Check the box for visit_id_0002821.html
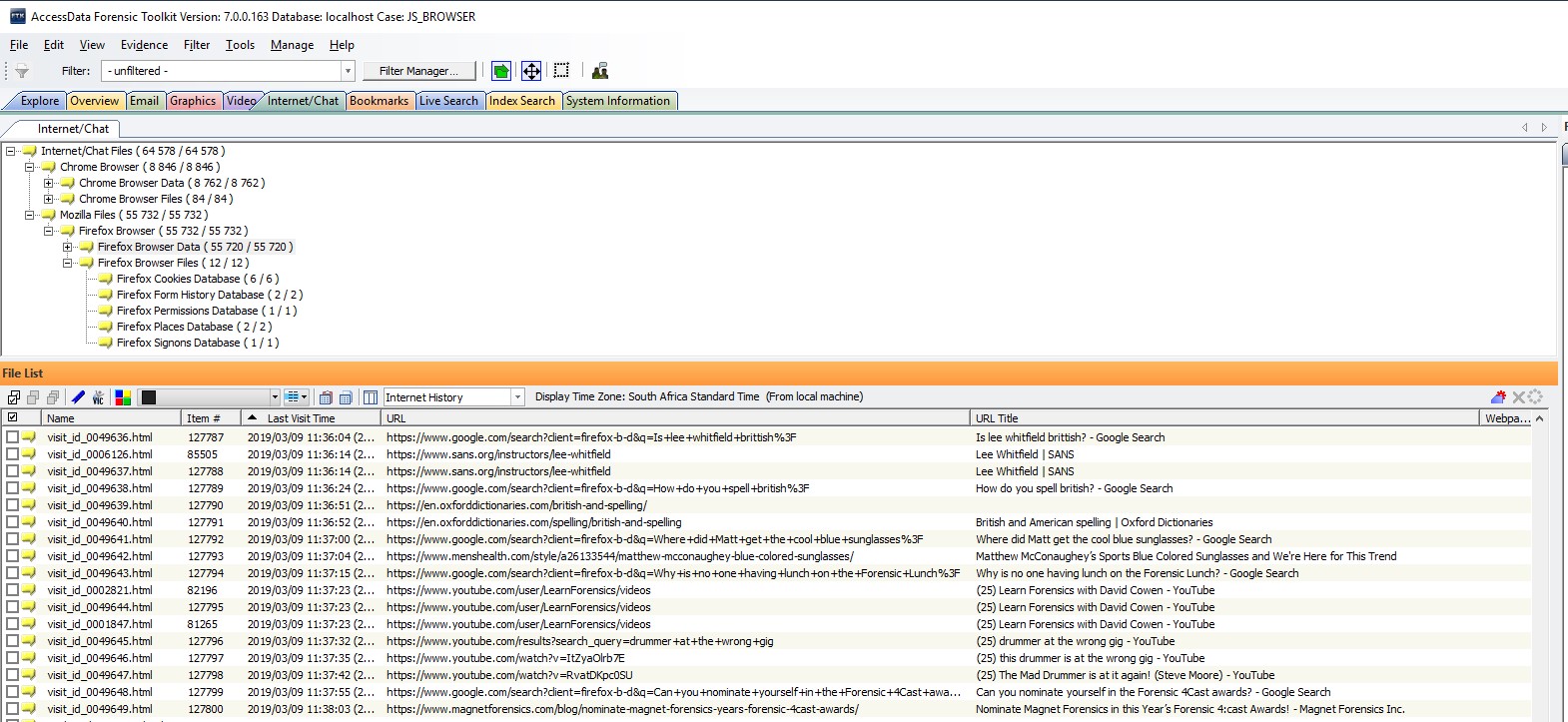This screenshot has width=1568, height=722. pyautogui.click(x=12, y=590)
